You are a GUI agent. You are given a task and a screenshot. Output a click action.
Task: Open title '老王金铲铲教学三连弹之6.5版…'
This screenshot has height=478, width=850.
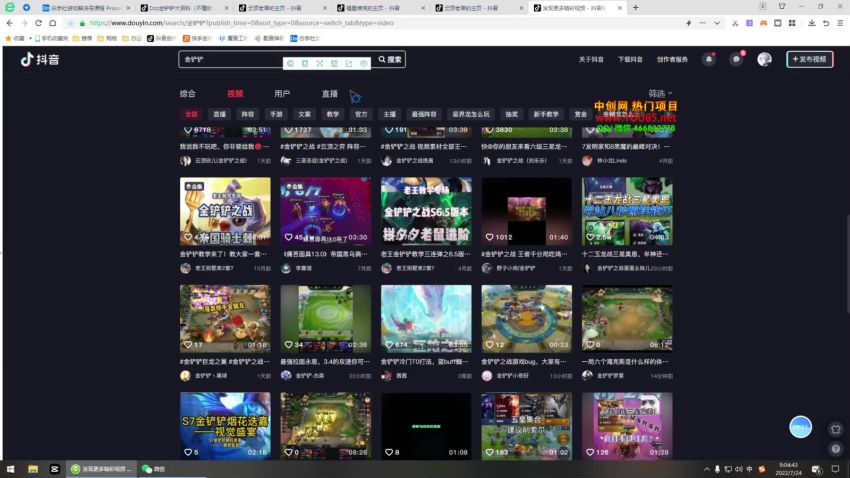(426, 254)
